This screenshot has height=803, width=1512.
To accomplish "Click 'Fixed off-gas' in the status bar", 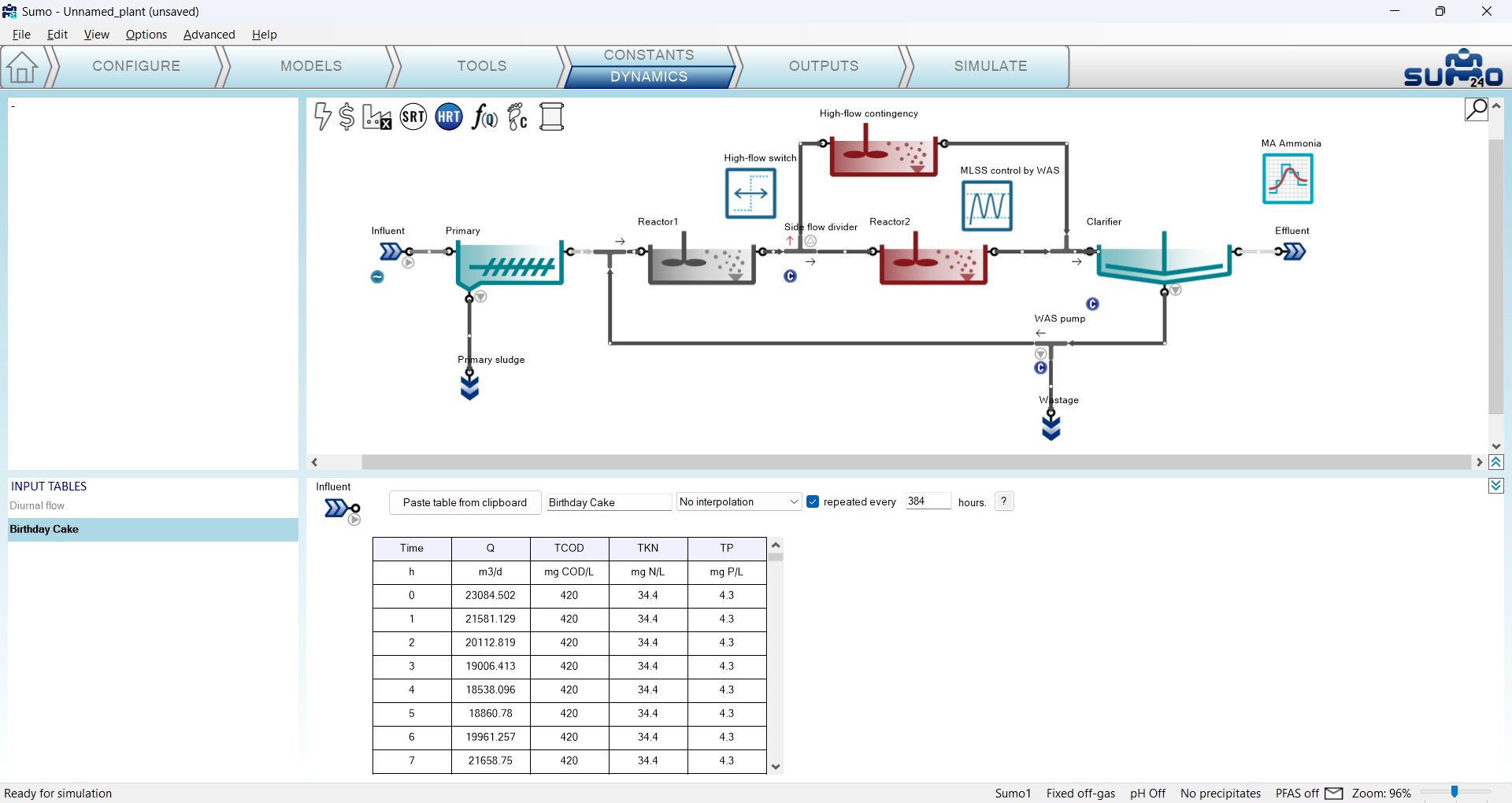I will pos(1080,794).
